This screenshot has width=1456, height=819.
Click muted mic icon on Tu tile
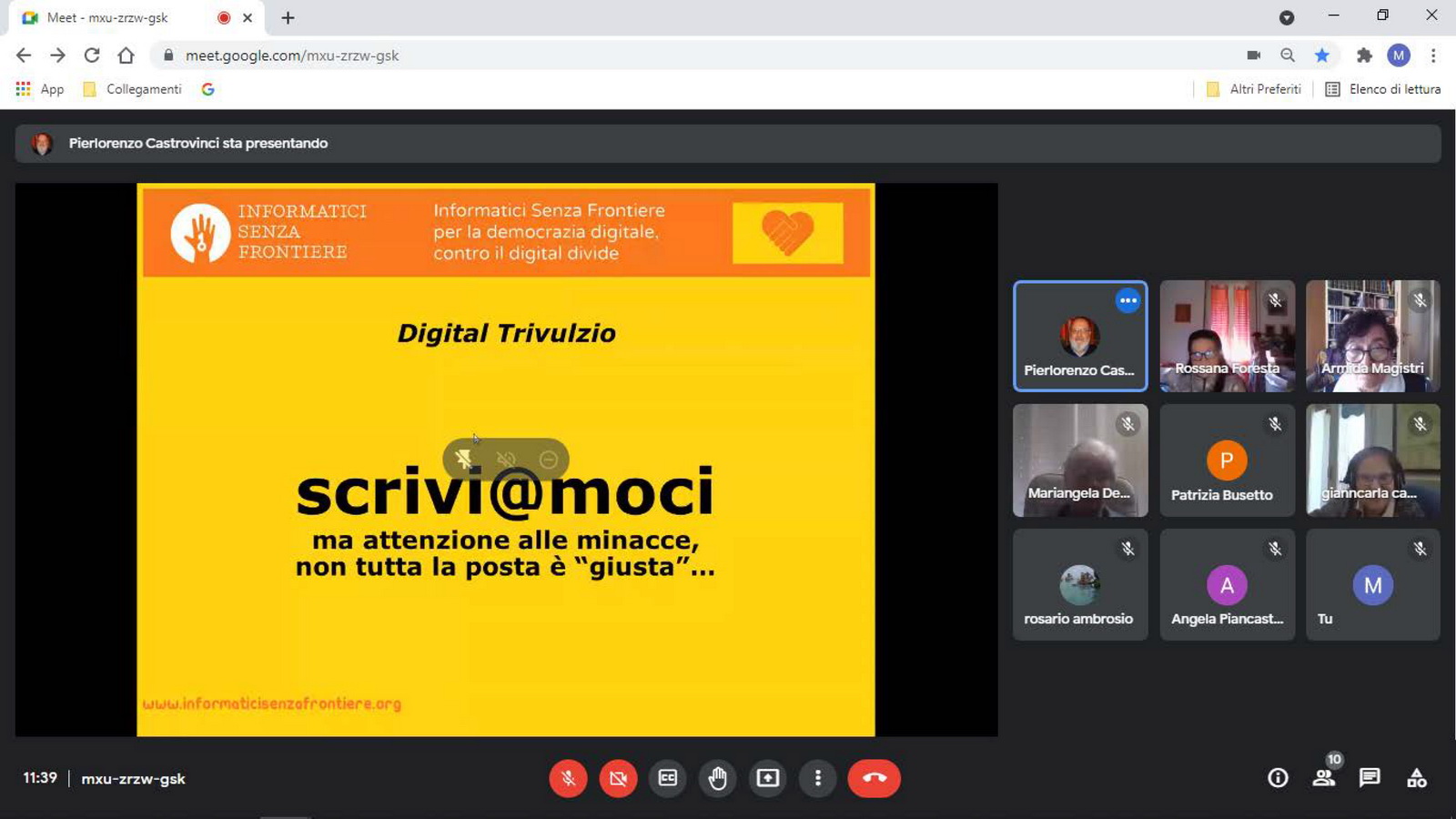pos(1420,549)
